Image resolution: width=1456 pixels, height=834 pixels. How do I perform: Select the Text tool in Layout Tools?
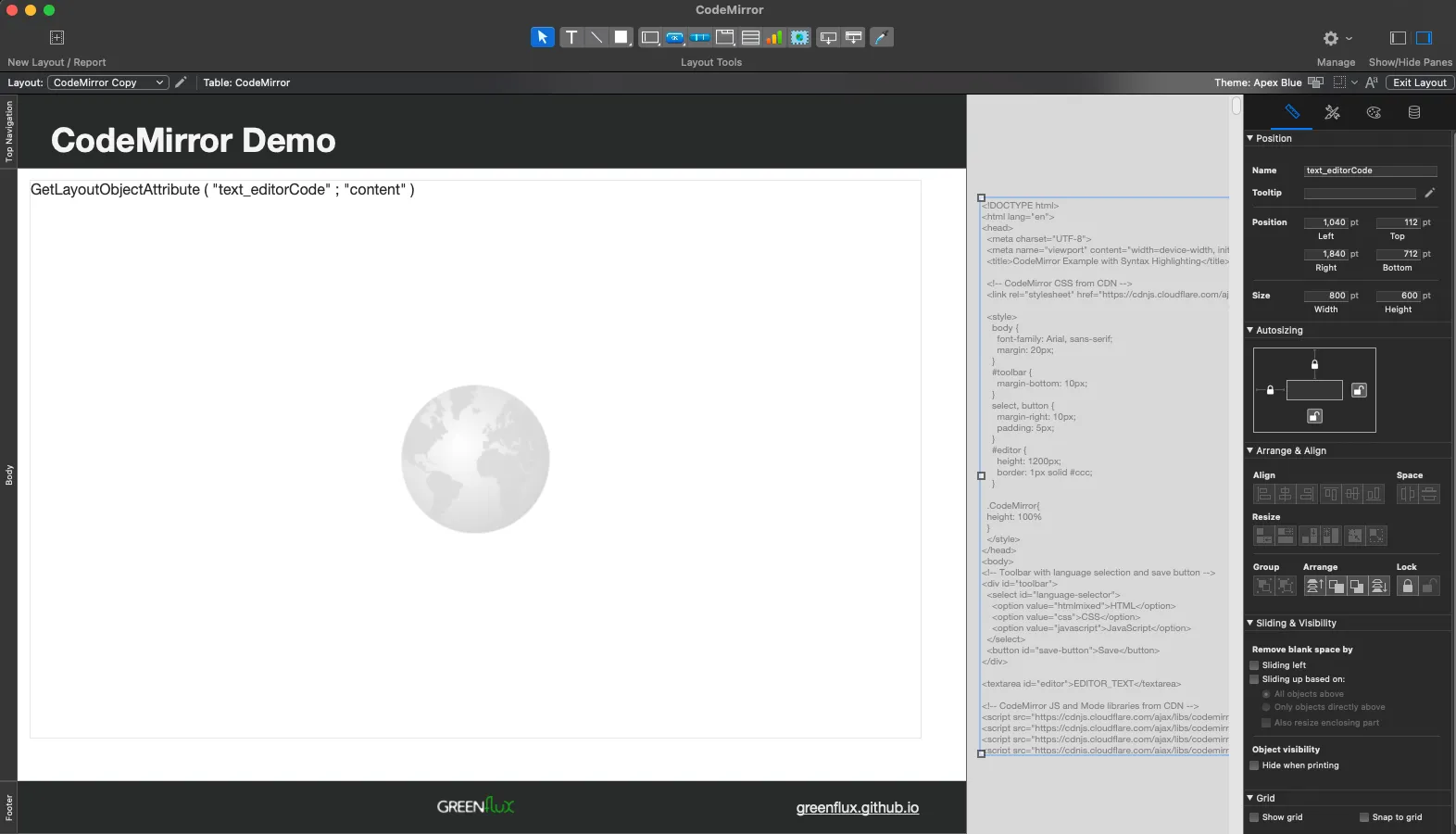[571, 37]
